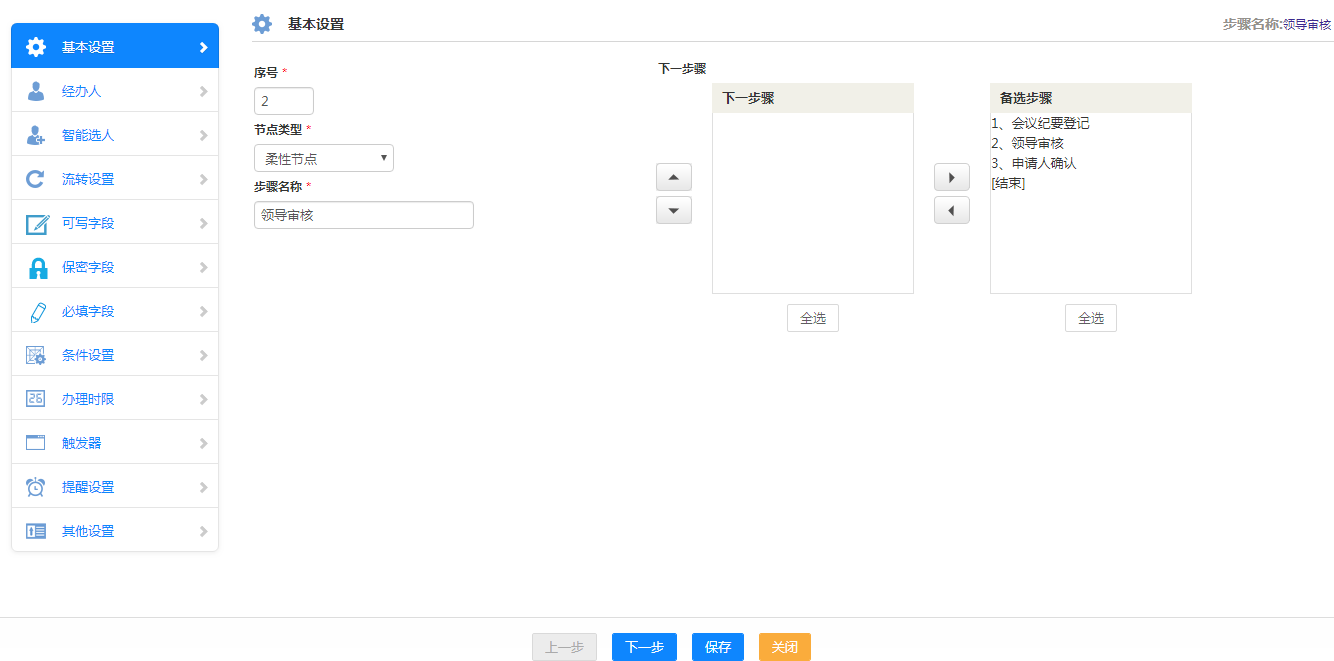The height and width of the screenshot is (661, 1334).
Task: Expand the 其他设置 chevron
Action: click(x=204, y=532)
